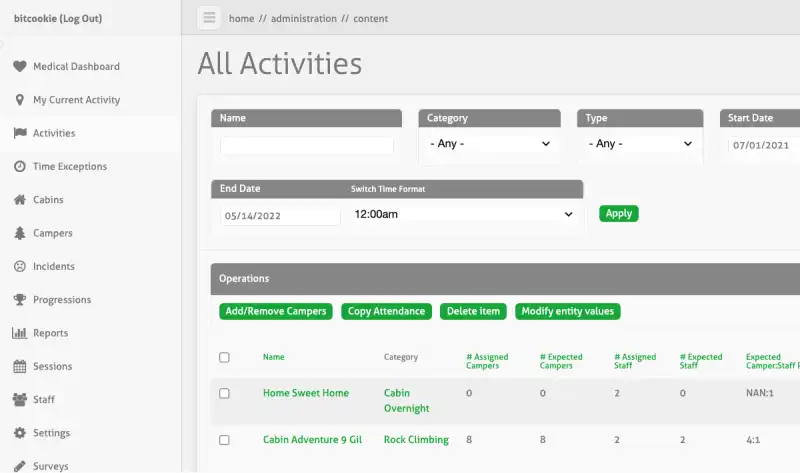800x473 pixels.
Task: Open Time Exceptions menu item
Action: click(x=70, y=166)
